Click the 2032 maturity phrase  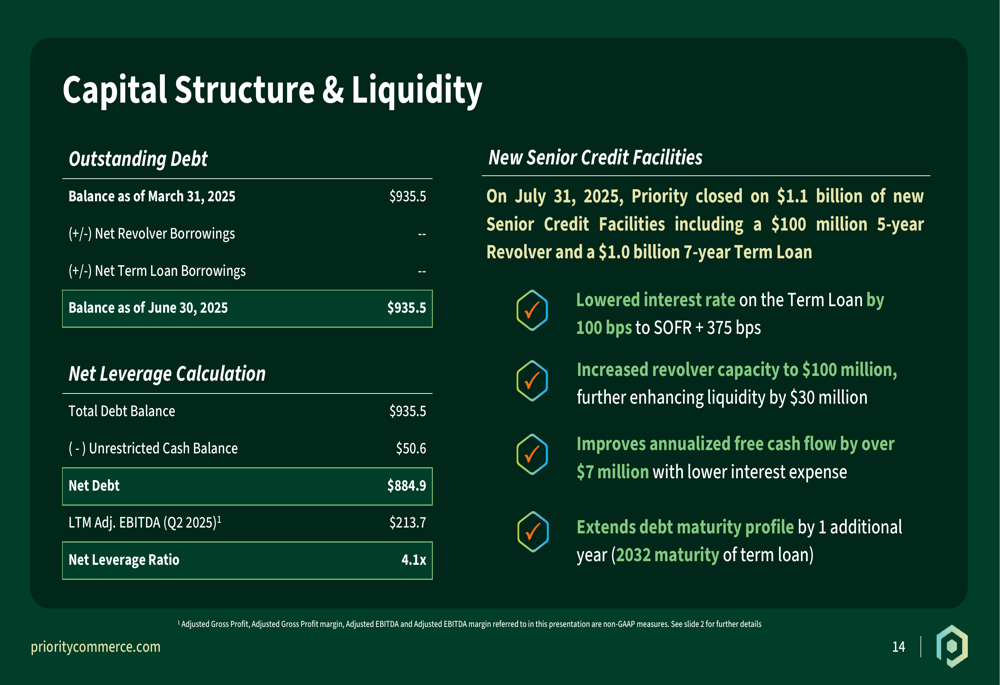(667, 555)
